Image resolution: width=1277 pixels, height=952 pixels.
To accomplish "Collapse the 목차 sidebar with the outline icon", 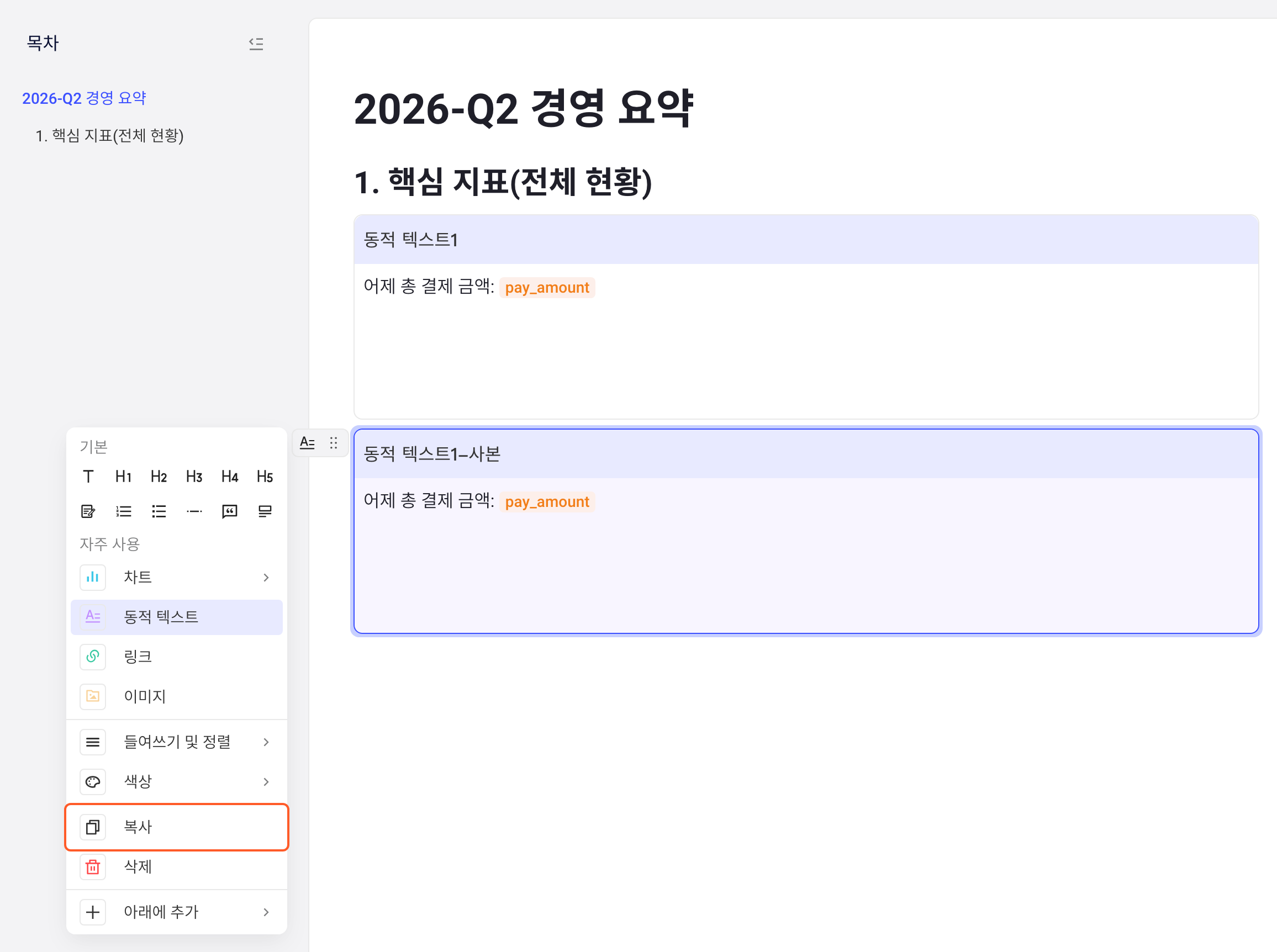I will 256,44.
